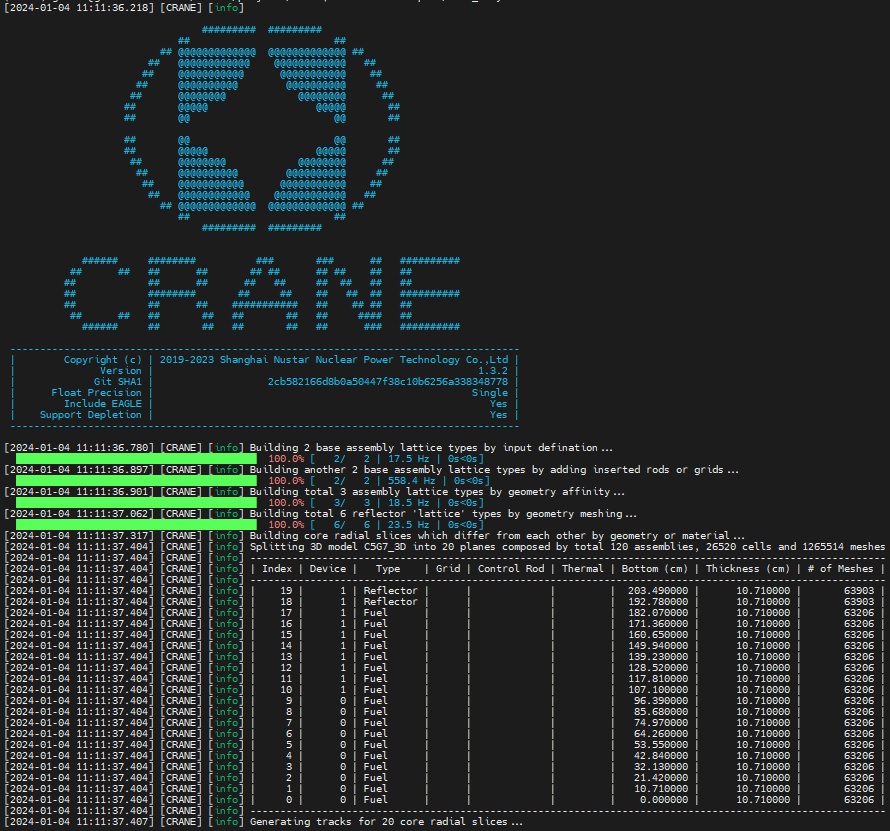The height and width of the screenshot is (831, 890).
Task: Click timestamp 11:11:37.407 log entry
Action: click(79, 822)
